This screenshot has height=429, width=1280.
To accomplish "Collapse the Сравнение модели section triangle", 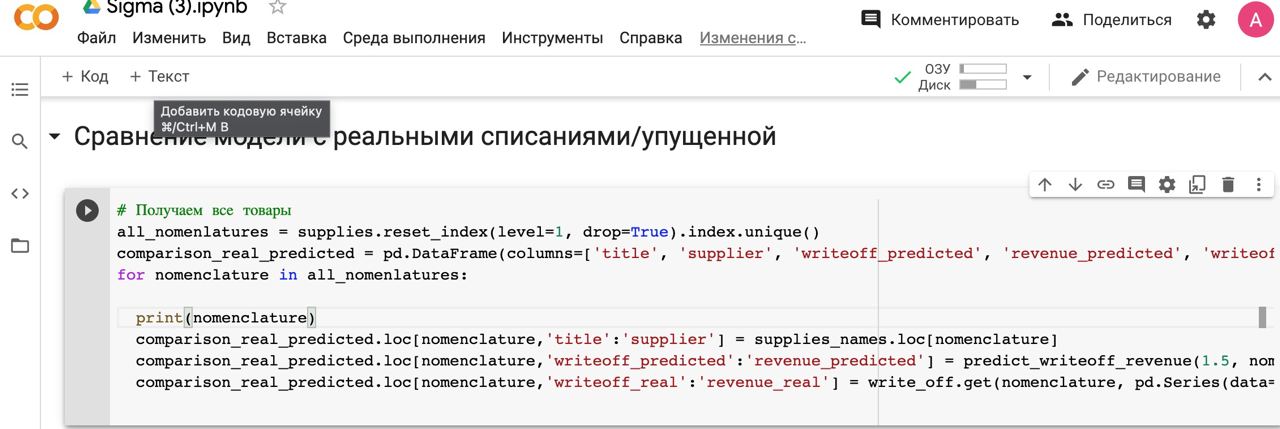I will (x=54, y=137).
